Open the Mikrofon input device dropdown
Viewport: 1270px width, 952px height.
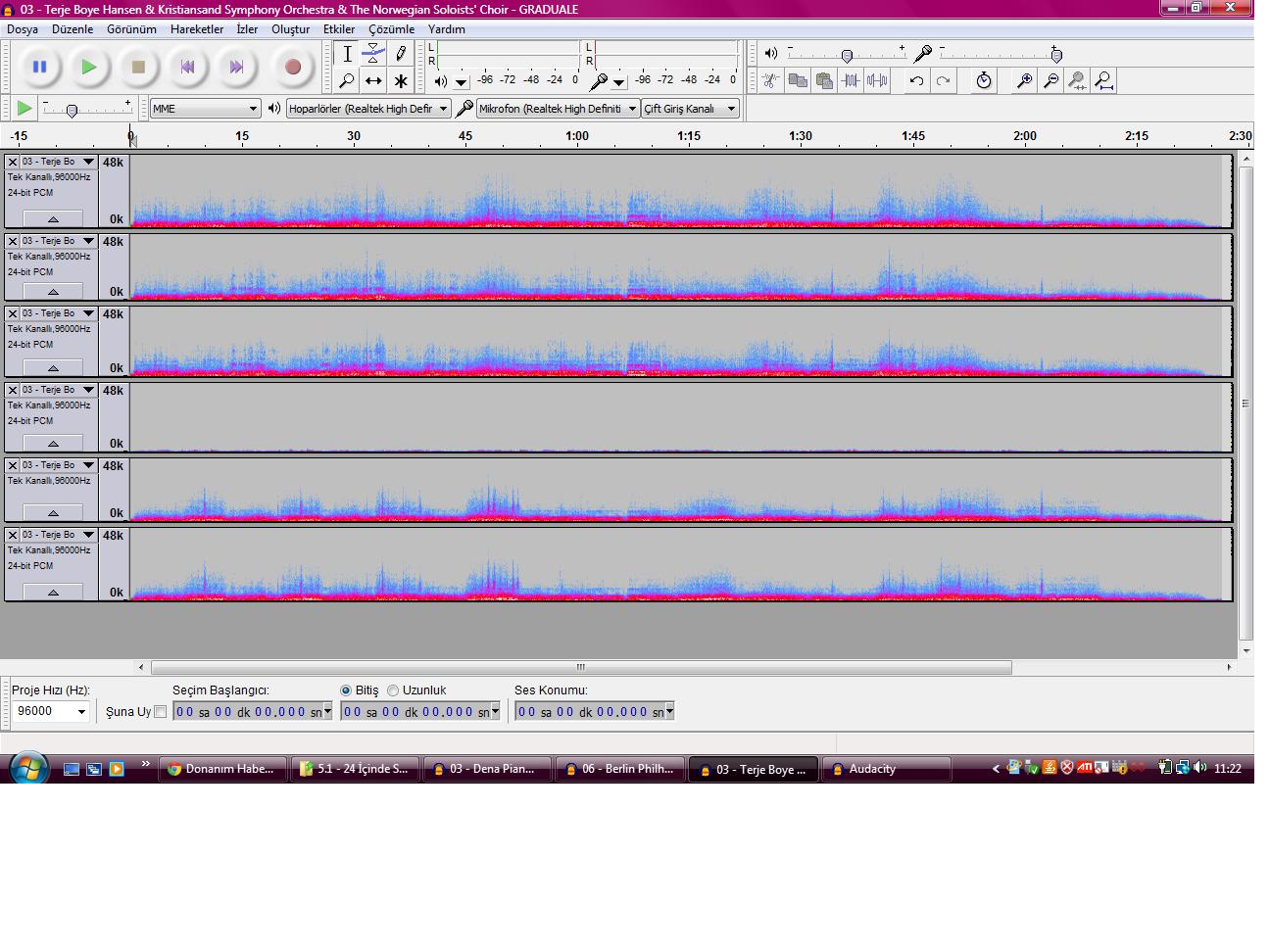point(559,109)
